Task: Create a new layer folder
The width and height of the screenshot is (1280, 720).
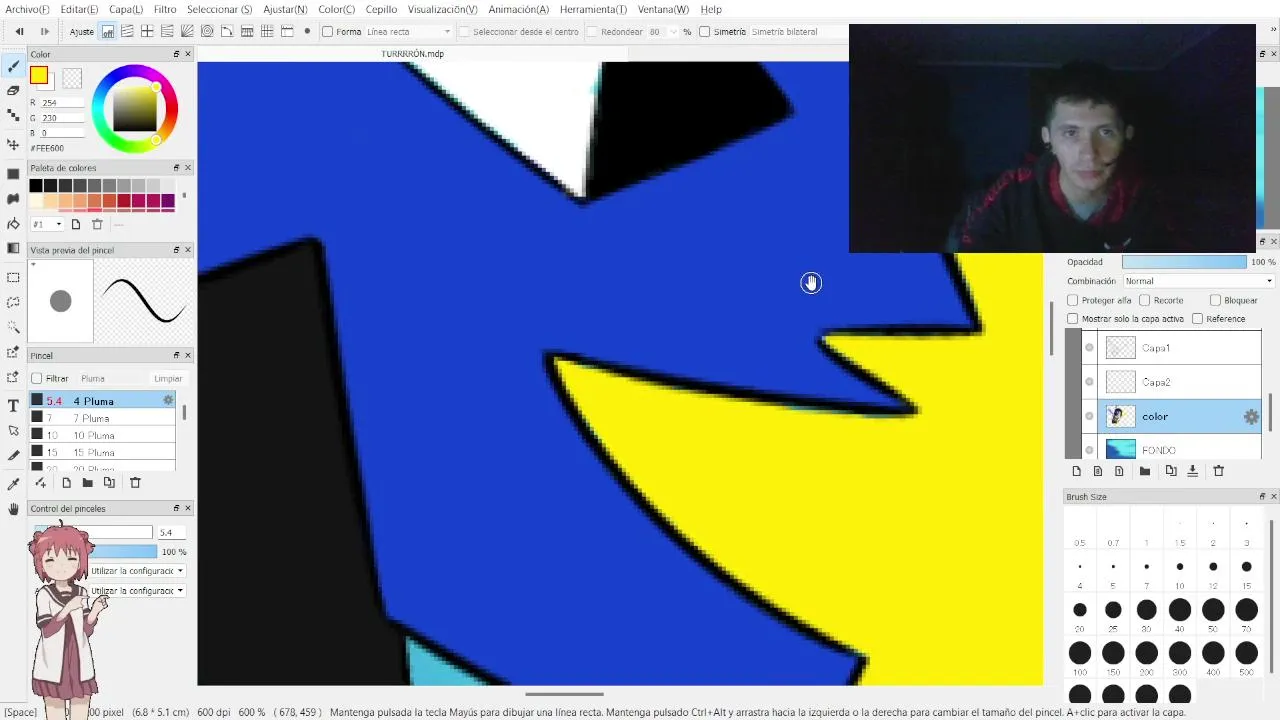Action: [1145, 471]
